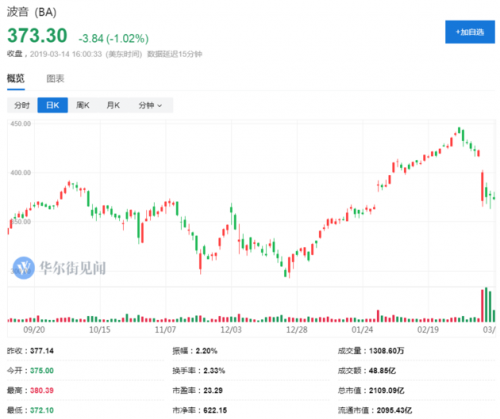This screenshot has width=500, height=419.
Task: Select the 日K daily candlestick view
Action: 53,105
